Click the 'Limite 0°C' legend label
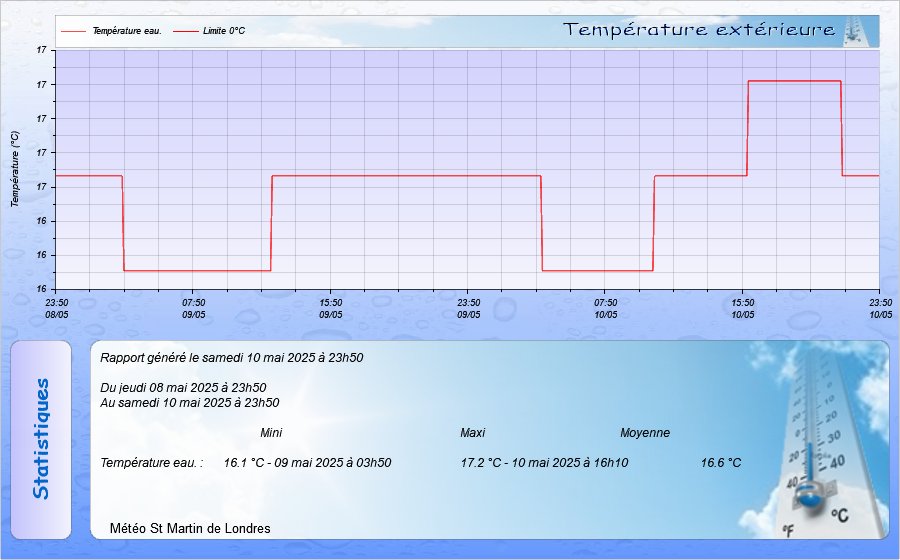 click(x=224, y=31)
